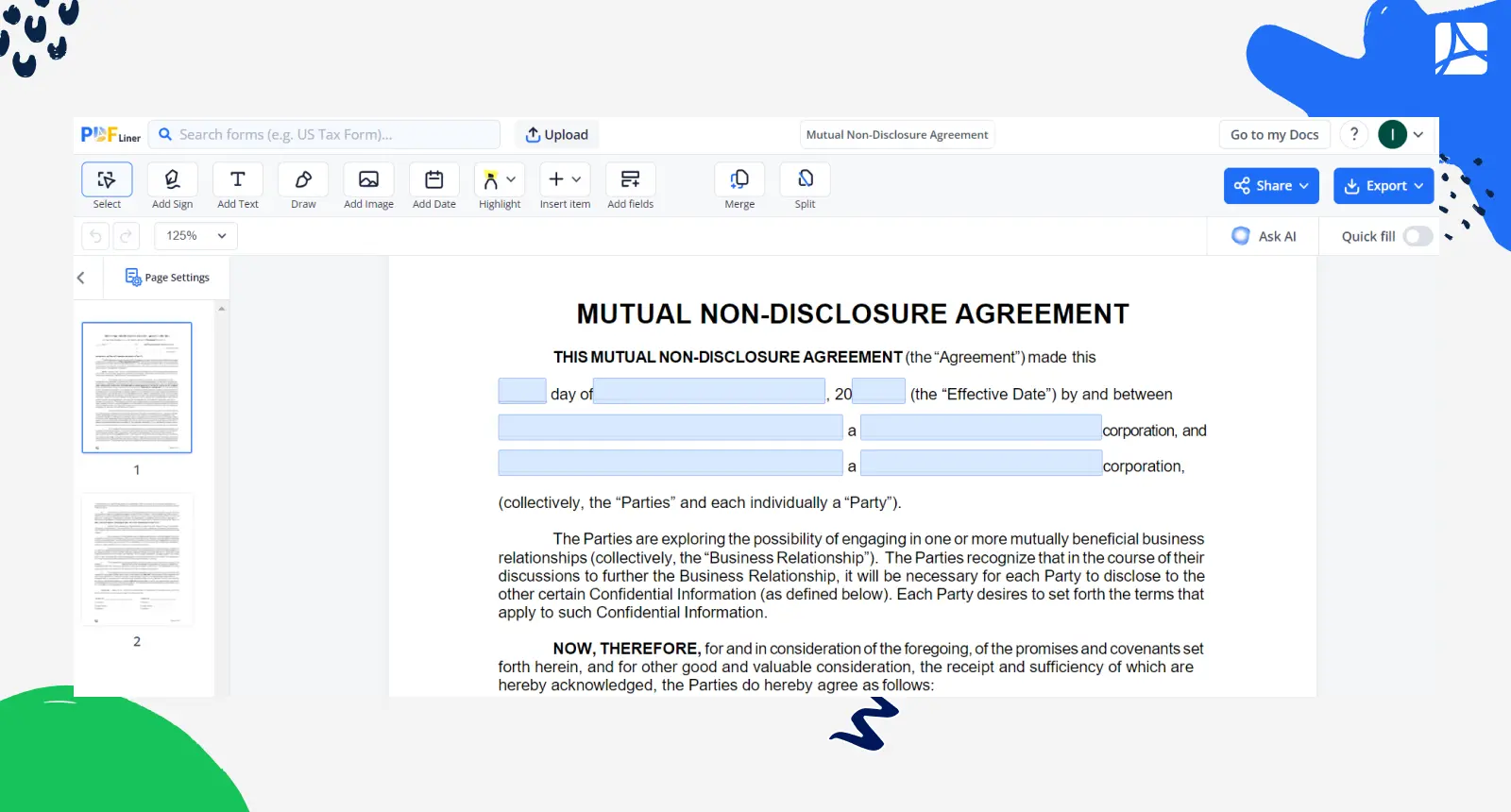Redo the last action
Image resolution: width=1511 pixels, height=812 pixels.
click(126, 236)
